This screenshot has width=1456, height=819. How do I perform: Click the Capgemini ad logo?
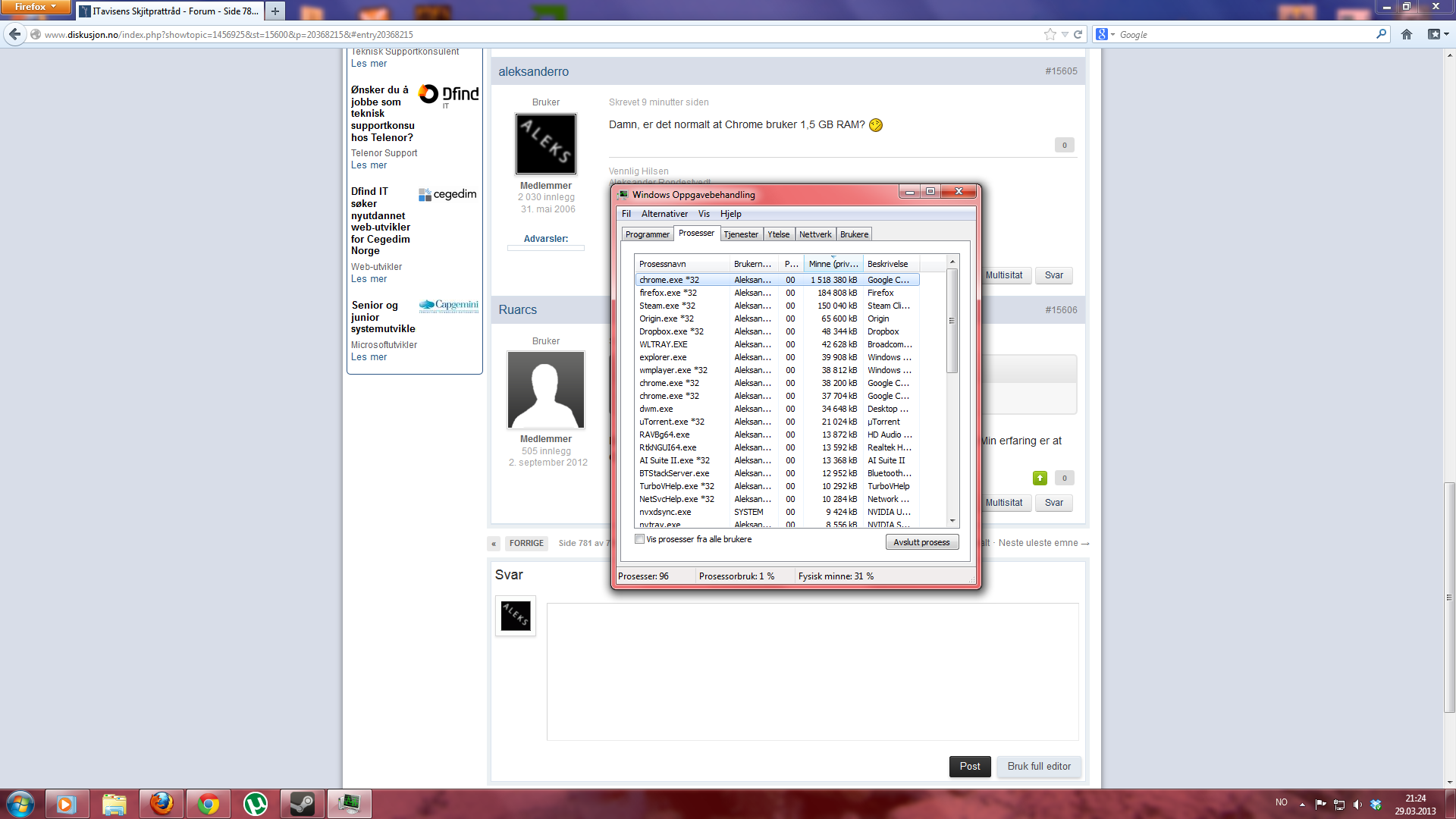click(449, 306)
